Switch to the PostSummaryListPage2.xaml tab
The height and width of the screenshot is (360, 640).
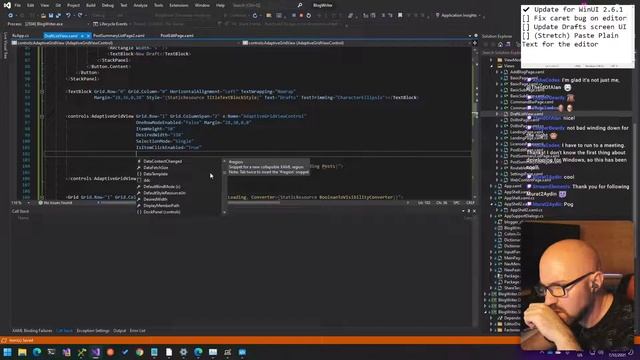pos(119,36)
